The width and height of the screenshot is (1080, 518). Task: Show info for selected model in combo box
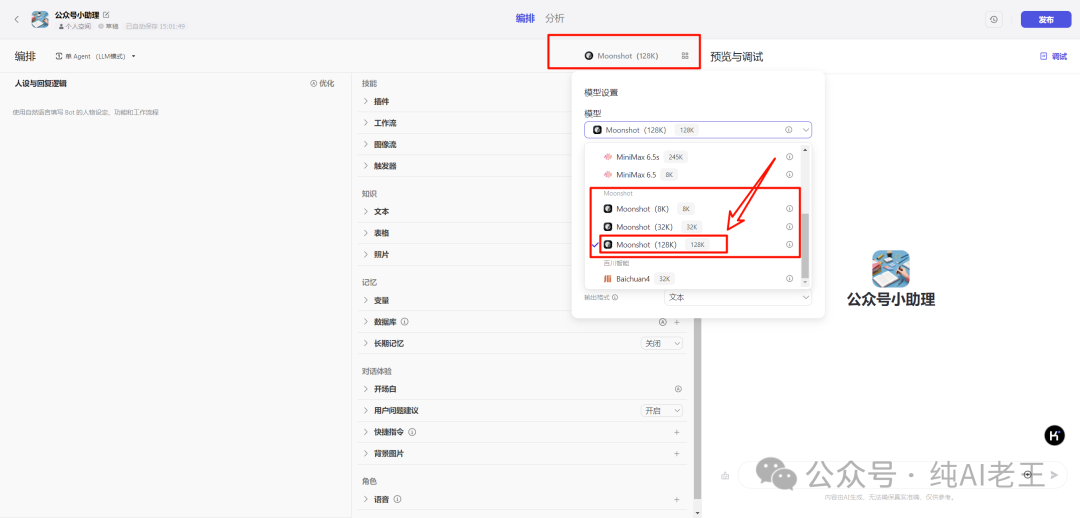[x=789, y=130]
